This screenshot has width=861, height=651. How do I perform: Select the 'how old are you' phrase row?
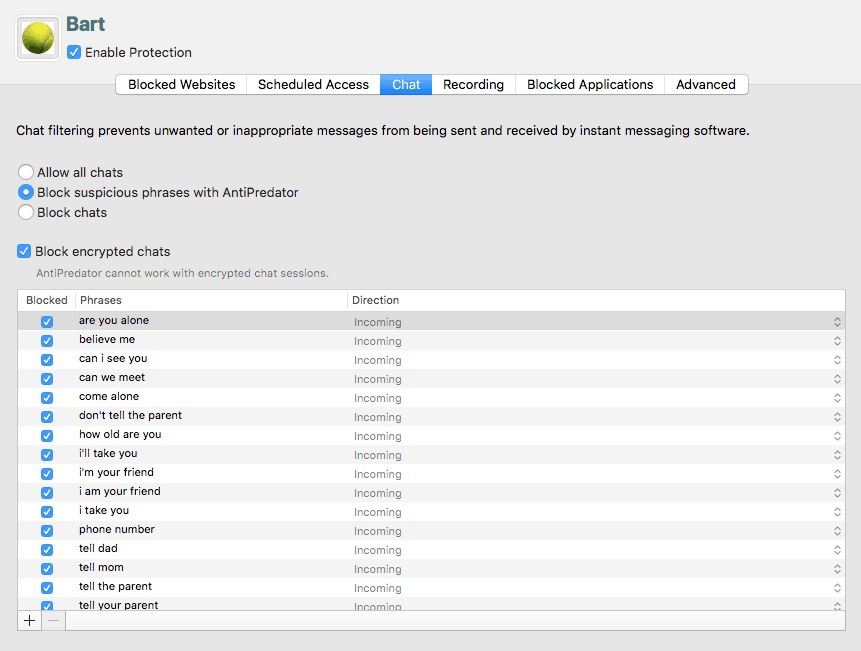[120, 435]
